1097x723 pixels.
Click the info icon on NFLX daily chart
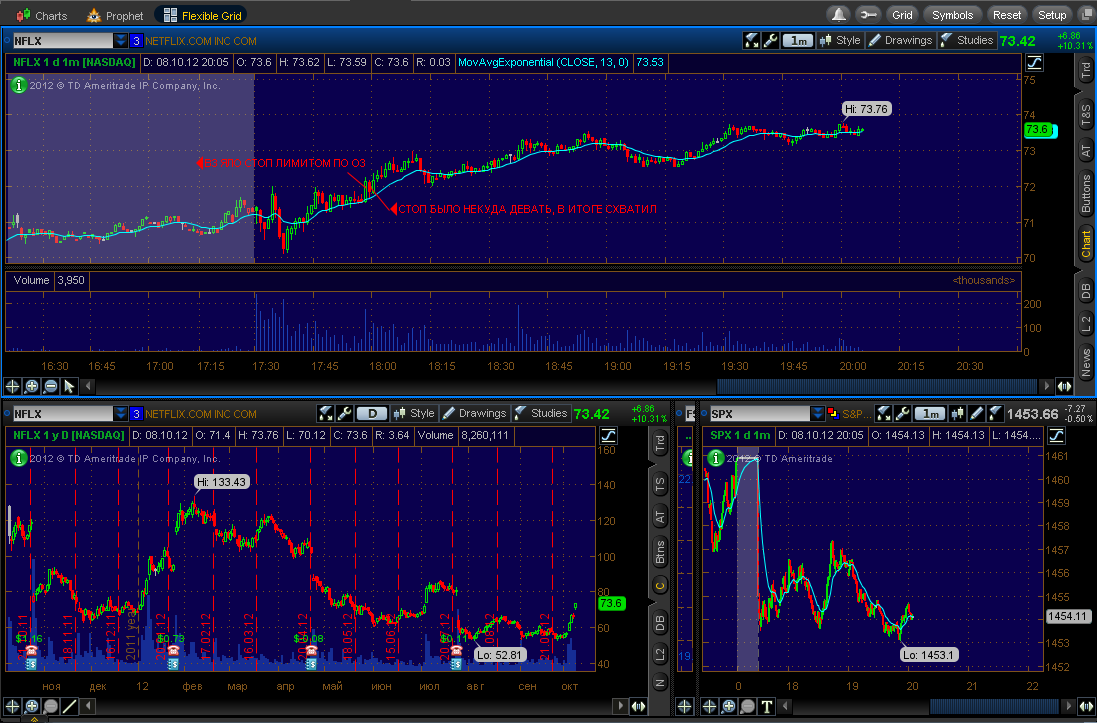coord(18,458)
